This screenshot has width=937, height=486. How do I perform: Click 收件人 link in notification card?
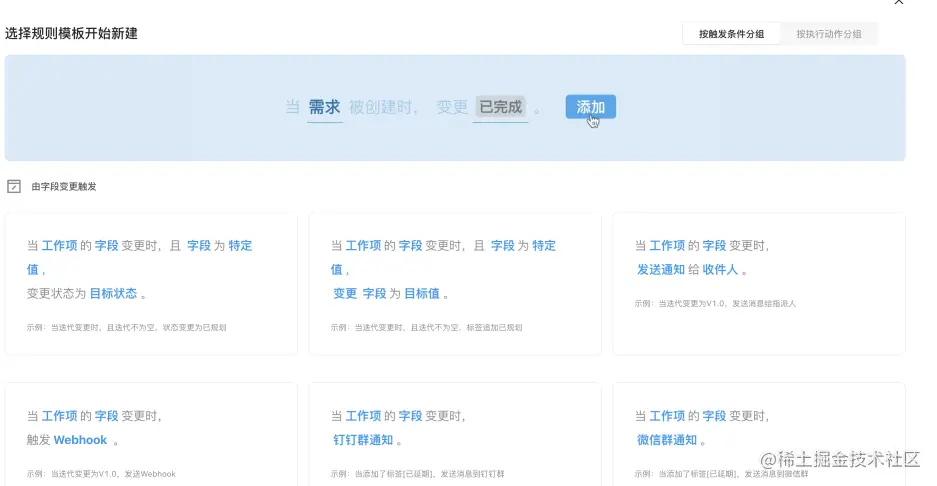point(720,270)
